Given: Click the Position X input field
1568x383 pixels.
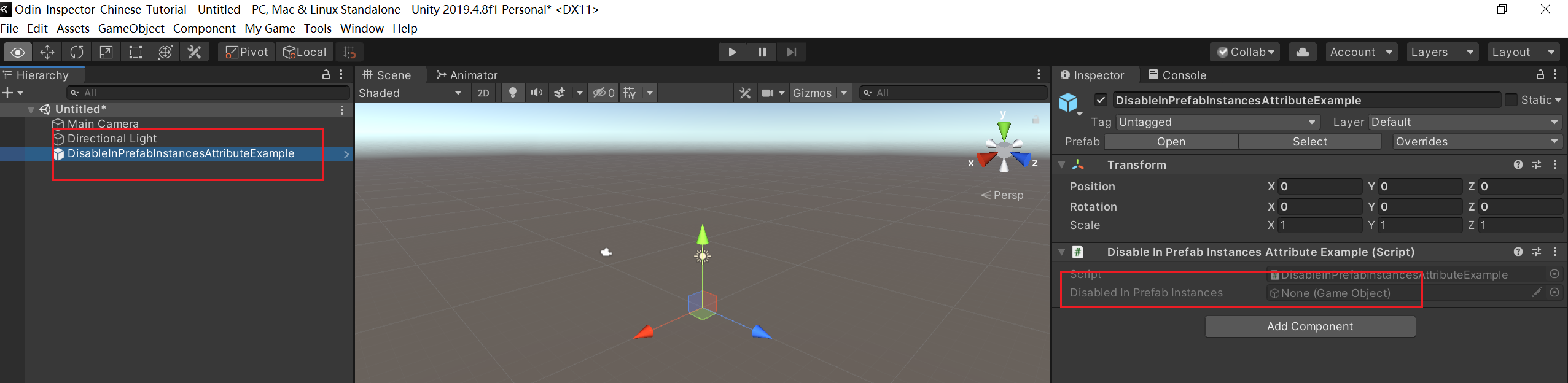Looking at the screenshot, I should (1320, 187).
